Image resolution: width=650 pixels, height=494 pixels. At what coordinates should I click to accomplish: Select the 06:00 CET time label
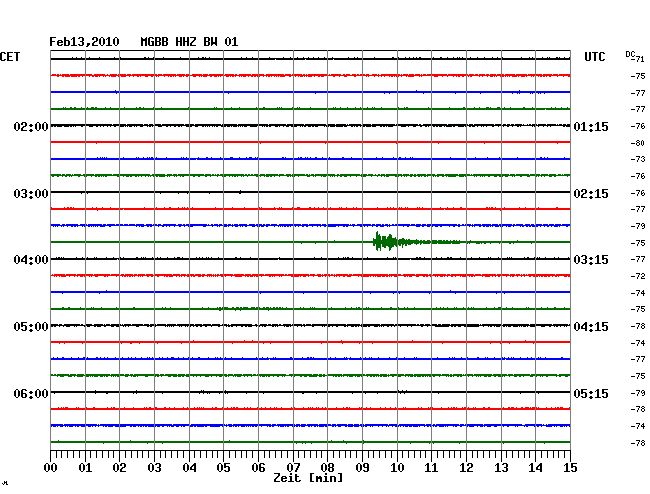point(31,393)
